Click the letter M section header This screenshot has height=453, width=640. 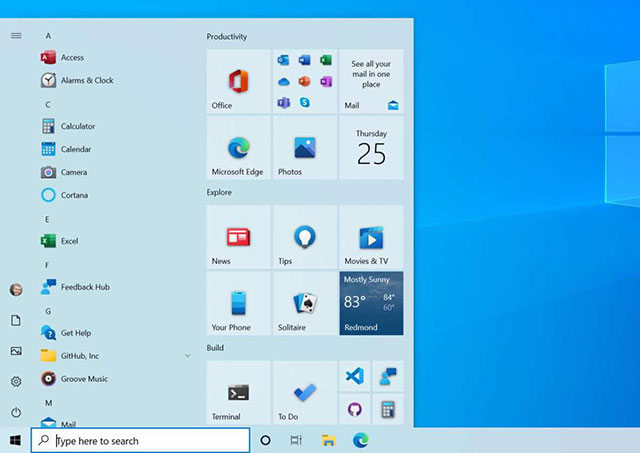point(49,403)
